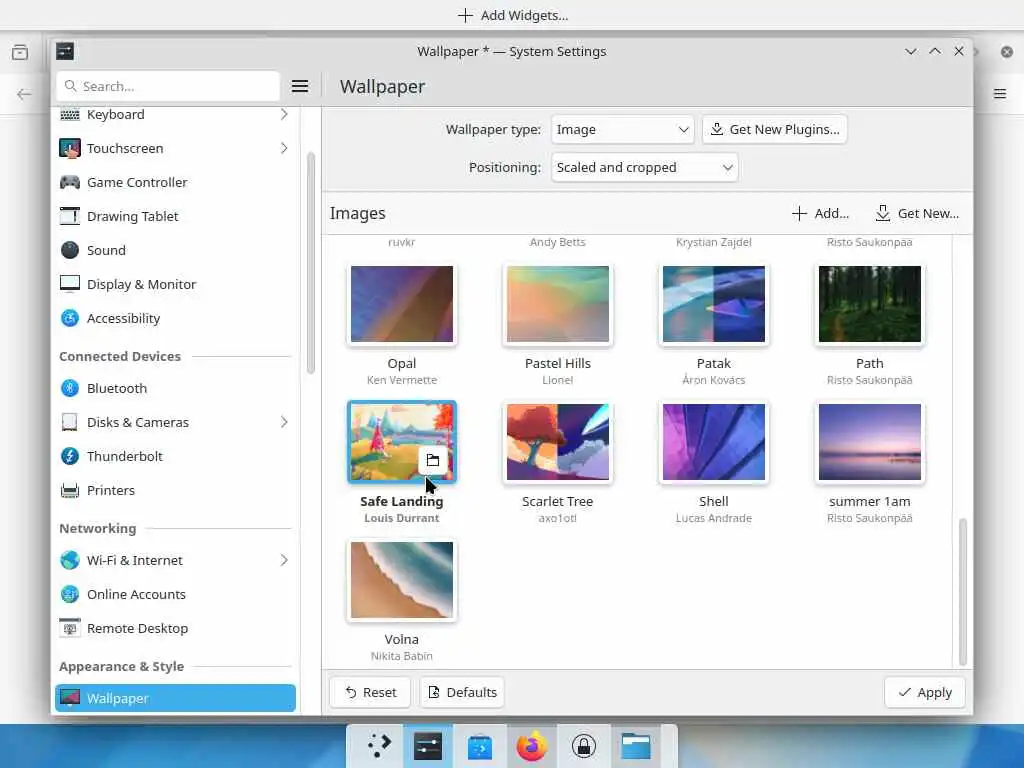Click the System Settings icon in the taskbar
The width and height of the screenshot is (1024, 768).
(428, 746)
